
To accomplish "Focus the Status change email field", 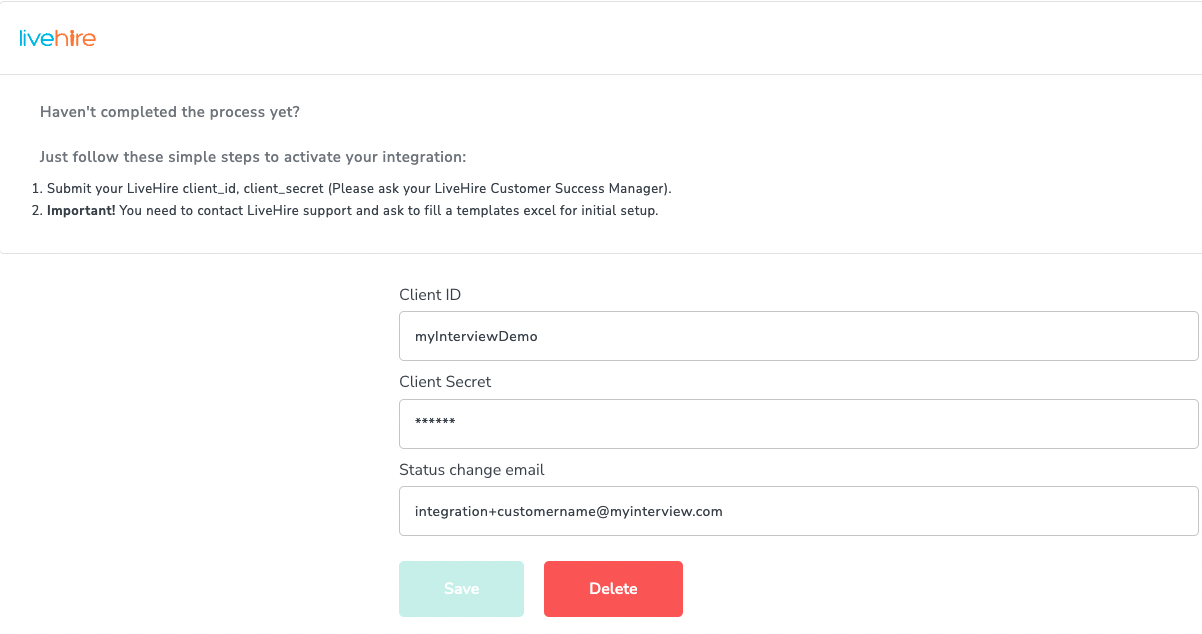I will (x=798, y=511).
